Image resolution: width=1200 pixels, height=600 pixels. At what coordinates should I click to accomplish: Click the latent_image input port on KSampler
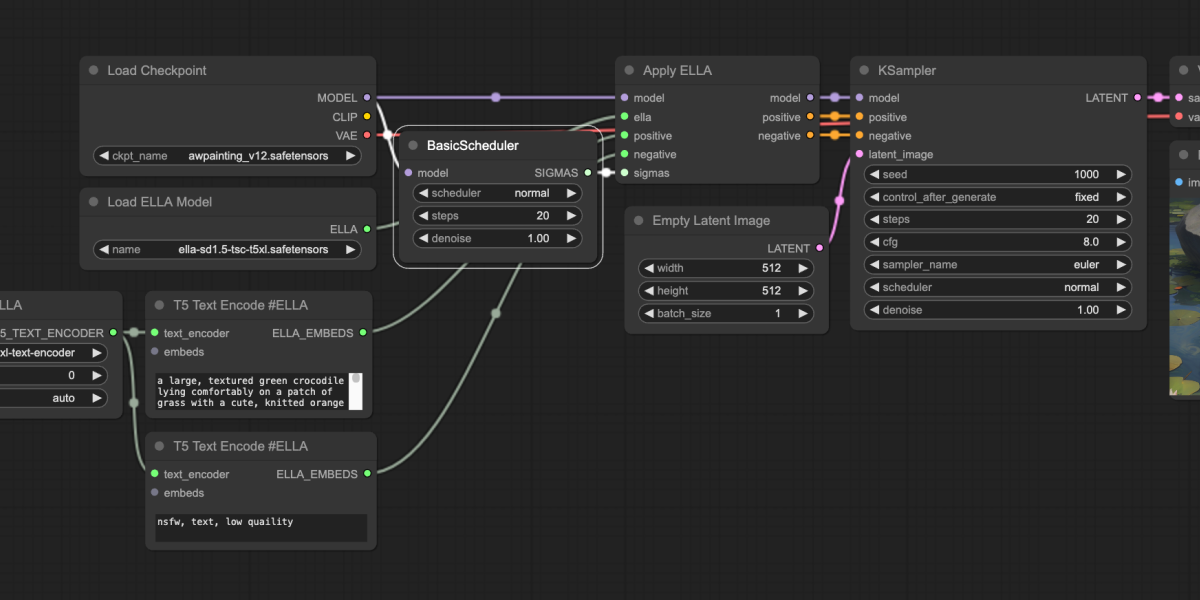(x=859, y=154)
